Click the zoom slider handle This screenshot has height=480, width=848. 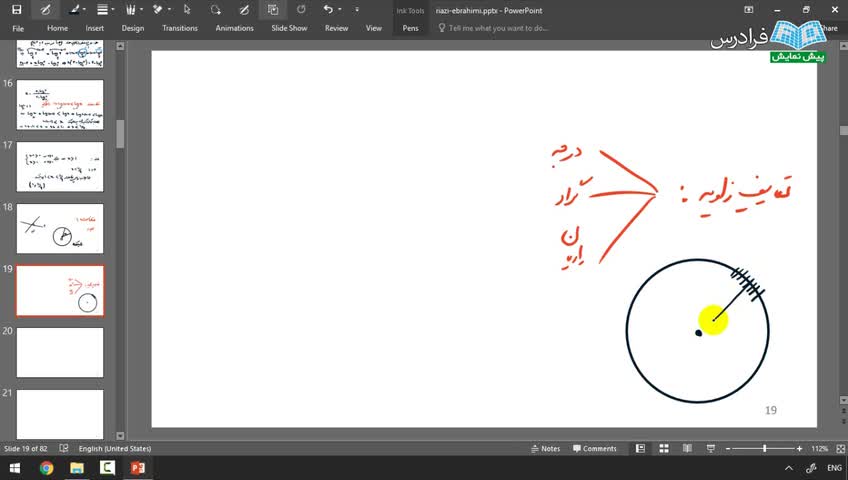(x=764, y=449)
